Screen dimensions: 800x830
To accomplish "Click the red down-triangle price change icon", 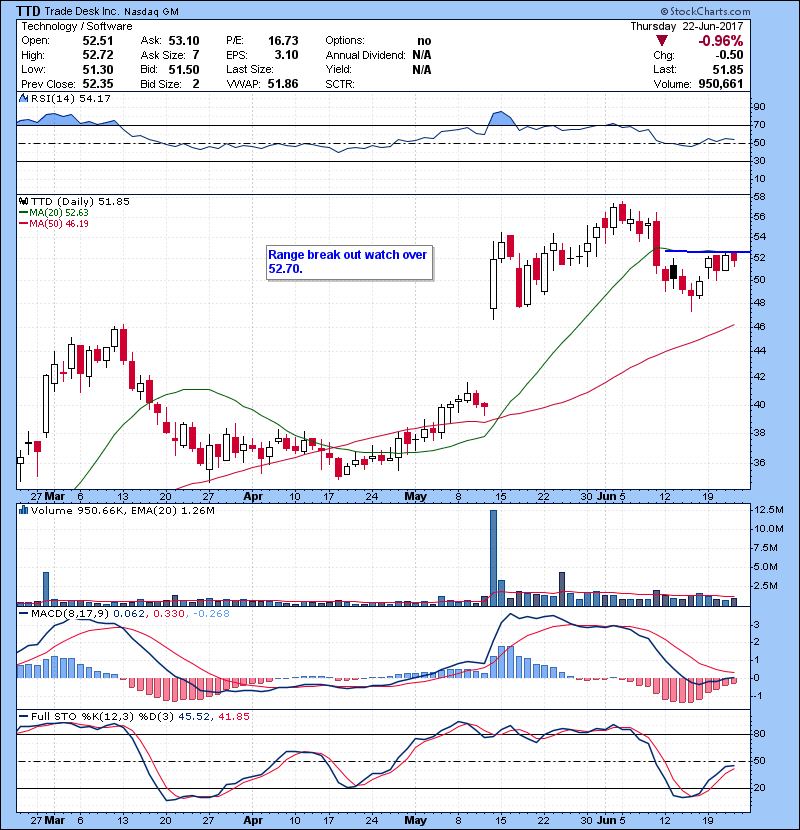I will tap(661, 41).
